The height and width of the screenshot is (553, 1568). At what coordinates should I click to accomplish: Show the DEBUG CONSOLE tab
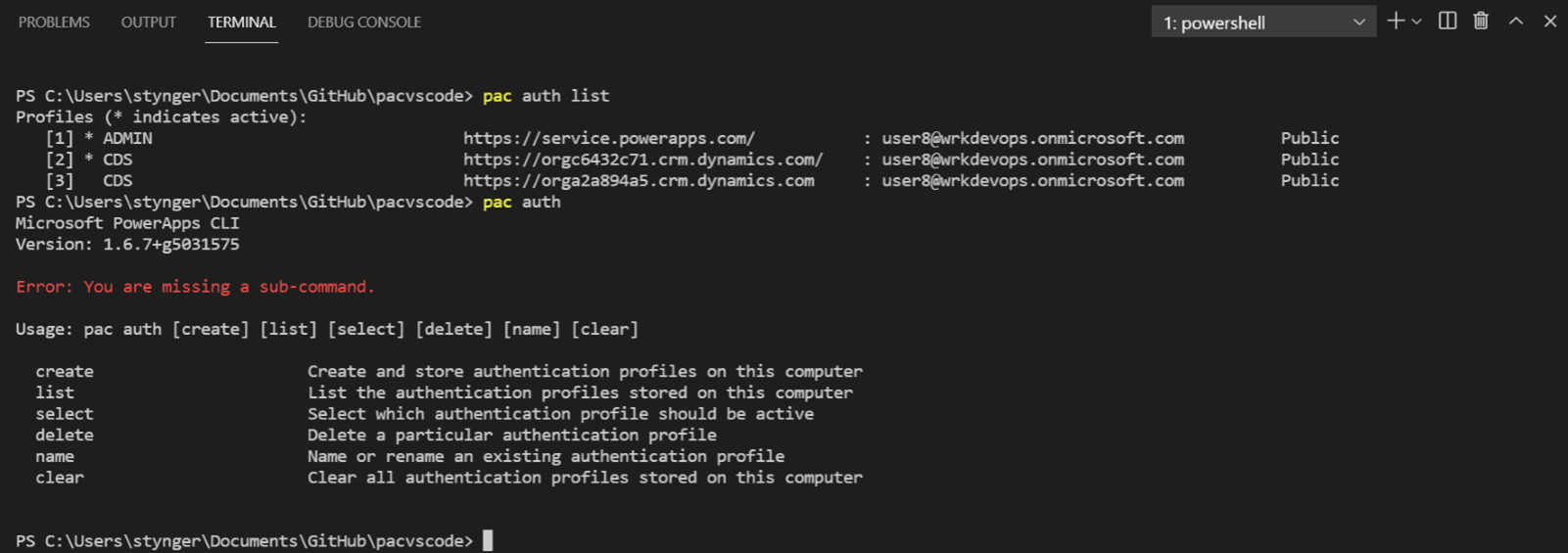[363, 22]
